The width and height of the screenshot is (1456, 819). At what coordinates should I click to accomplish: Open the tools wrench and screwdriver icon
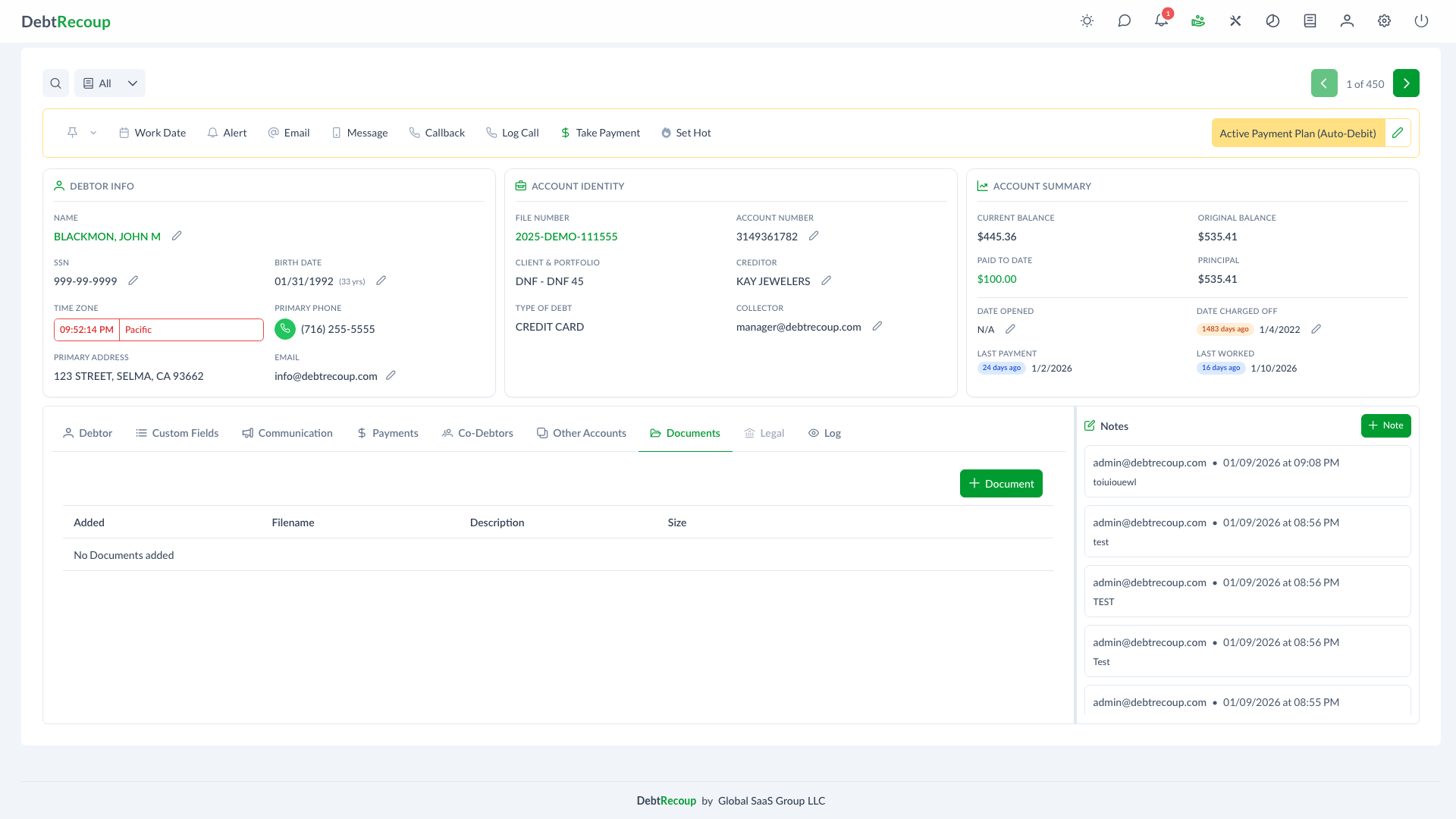click(1235, 20)
